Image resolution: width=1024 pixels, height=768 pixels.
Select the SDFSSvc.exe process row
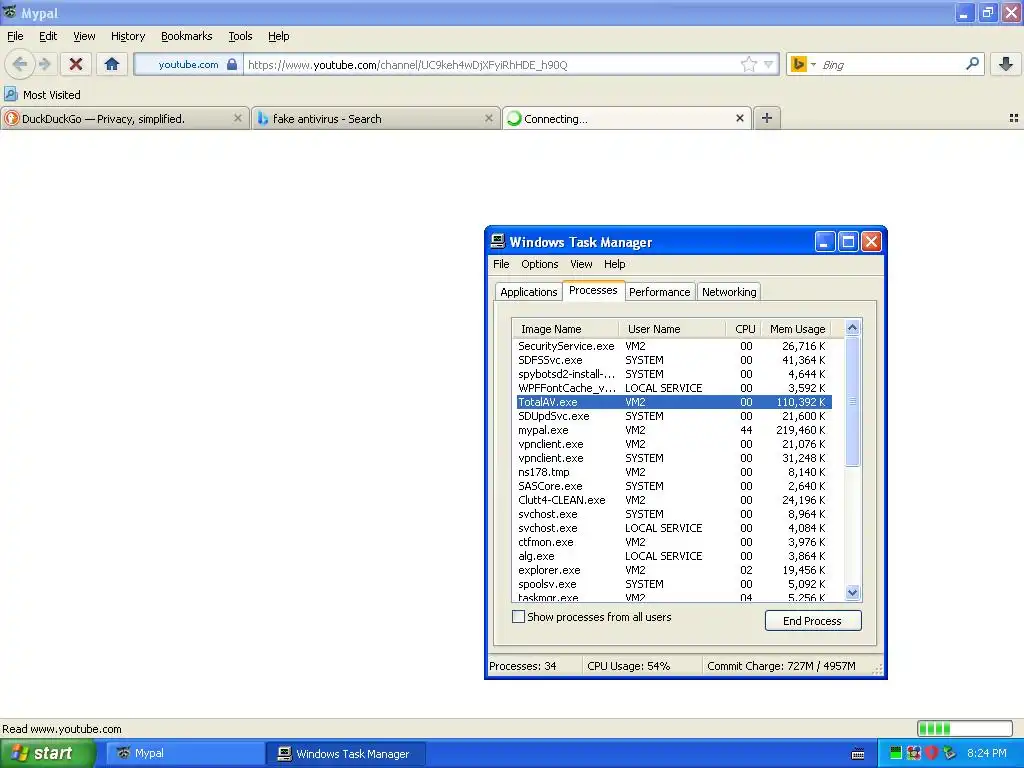[674, 360]
